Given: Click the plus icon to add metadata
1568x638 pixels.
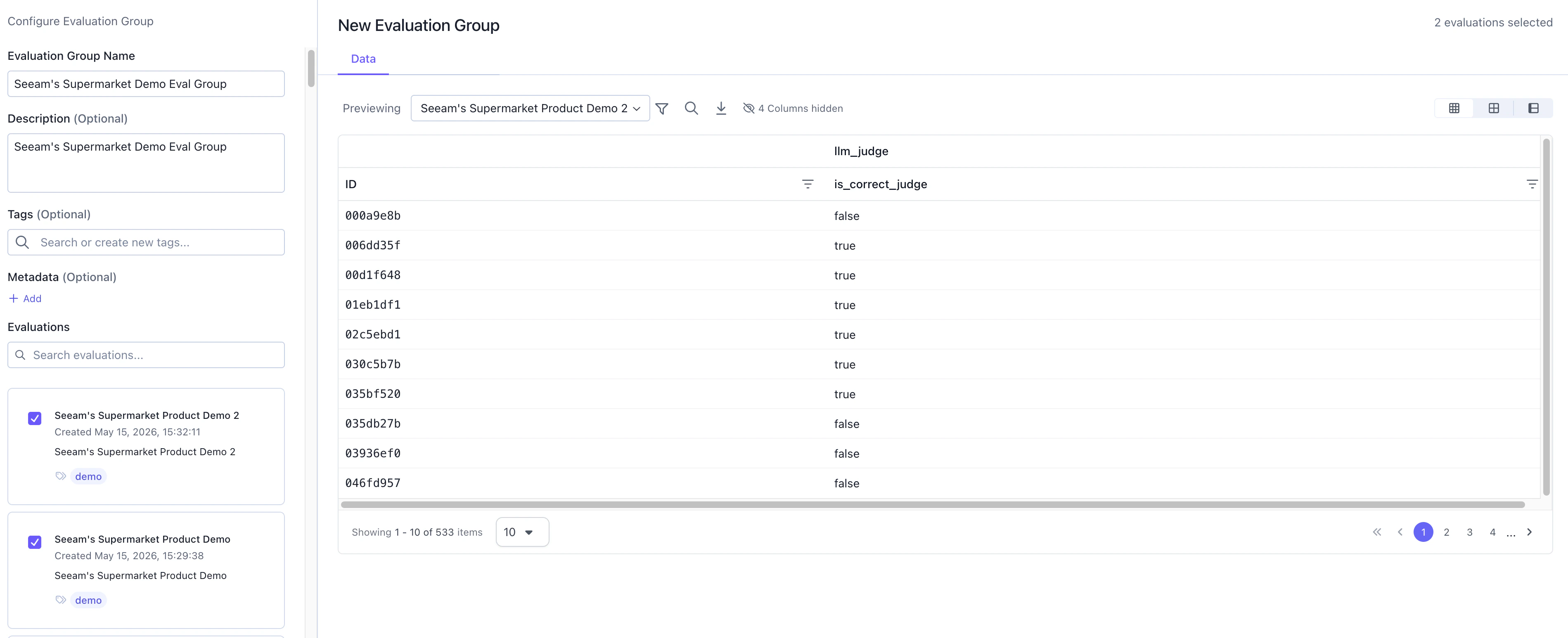Looking at the screenshot, I should 13,299.
